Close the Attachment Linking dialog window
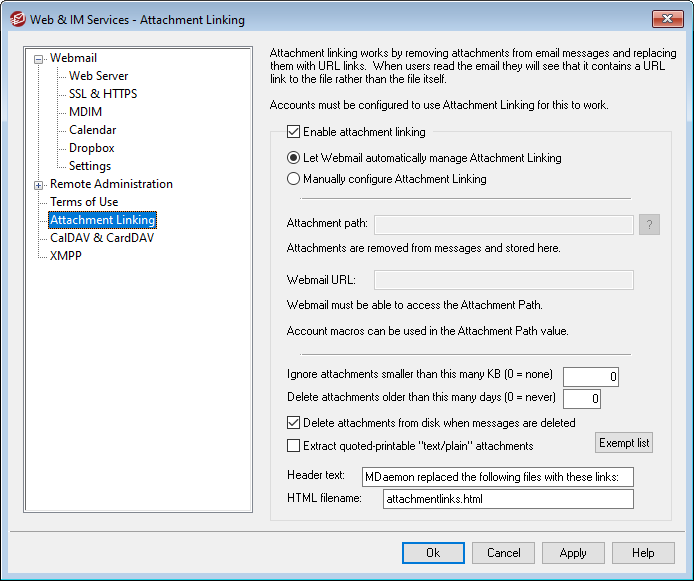694x581 pixels. point(667,19)
